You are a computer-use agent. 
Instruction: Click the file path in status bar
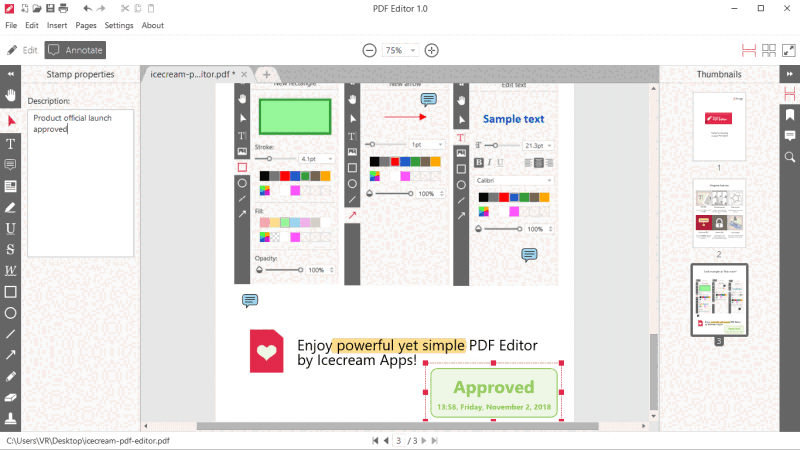click(x=88, y=441)
